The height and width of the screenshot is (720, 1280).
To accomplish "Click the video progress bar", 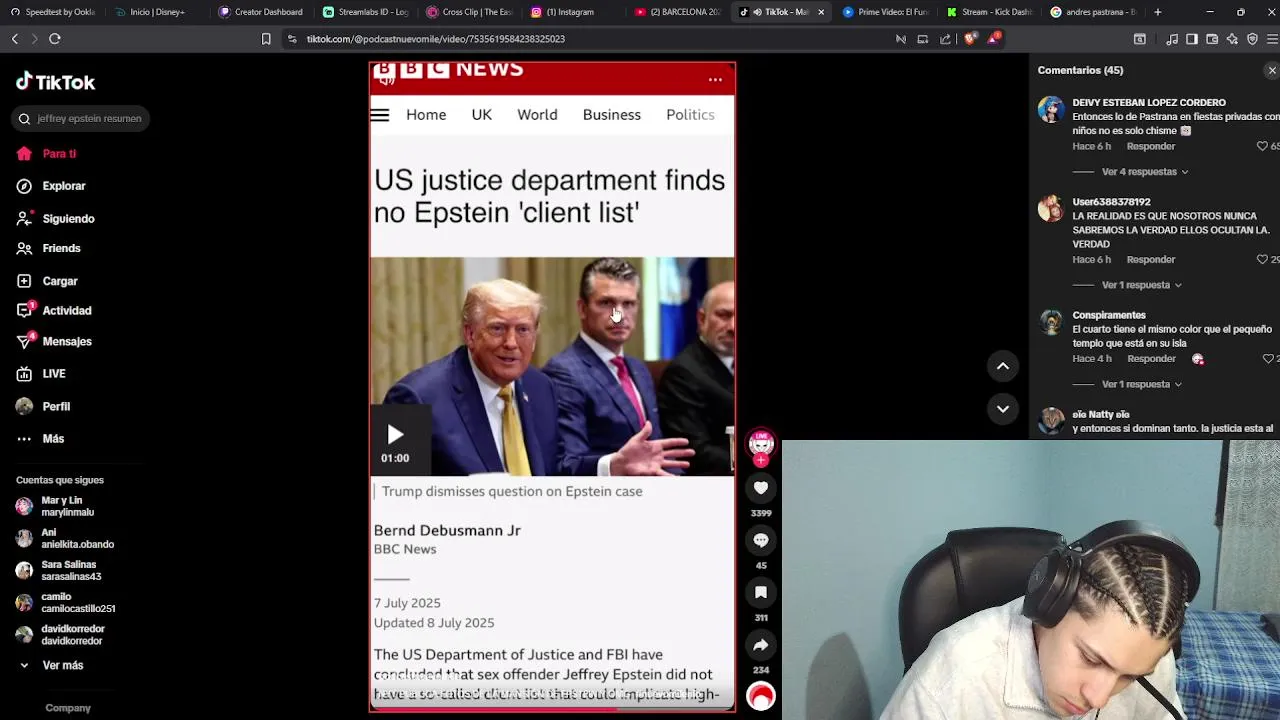I will 552,708.
